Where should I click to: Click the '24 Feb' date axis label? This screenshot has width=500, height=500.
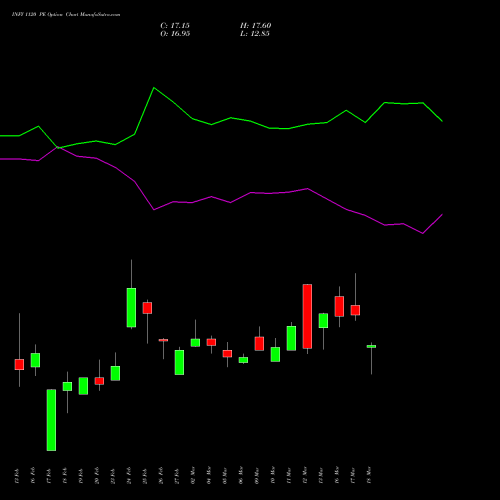(129, 475)
